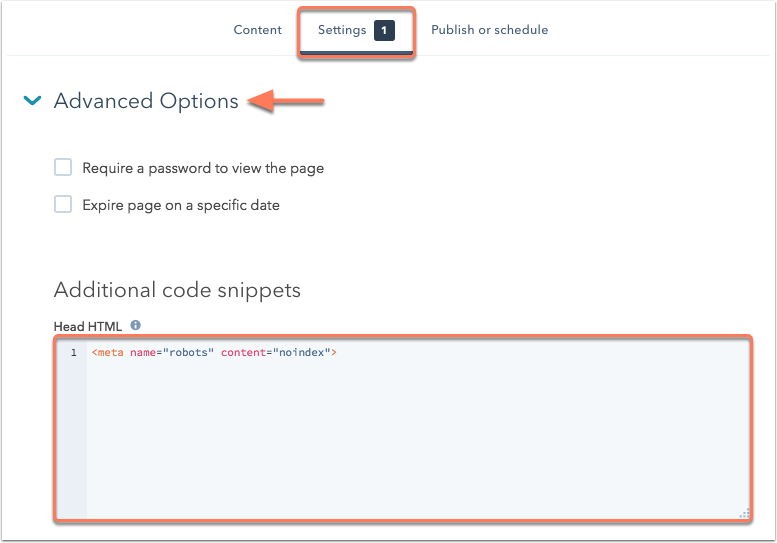Click inside the Head HTML code editor
The height and width of the screenshot is (543, 777).
click(x=403, y=429)
